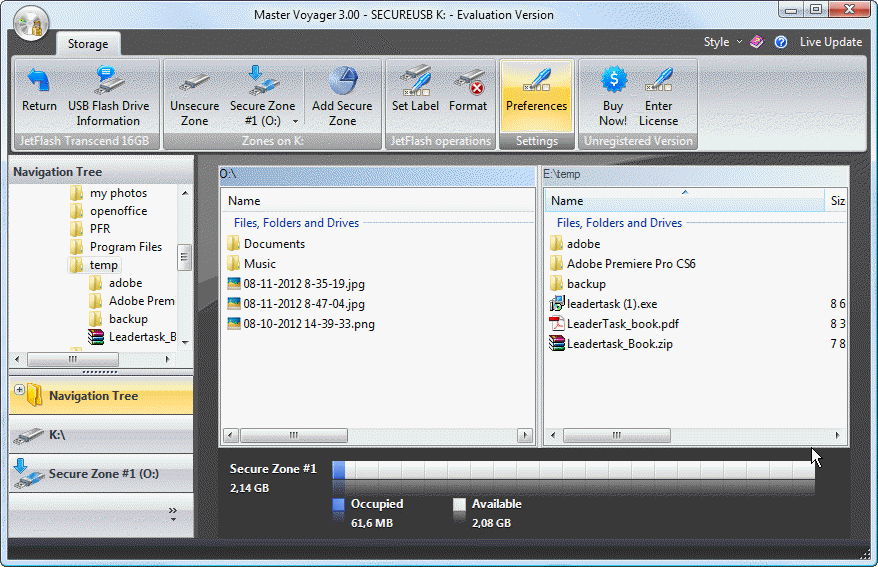Open USB Flash Drive Information
The image size is (878, 567).
click(109, 97)
